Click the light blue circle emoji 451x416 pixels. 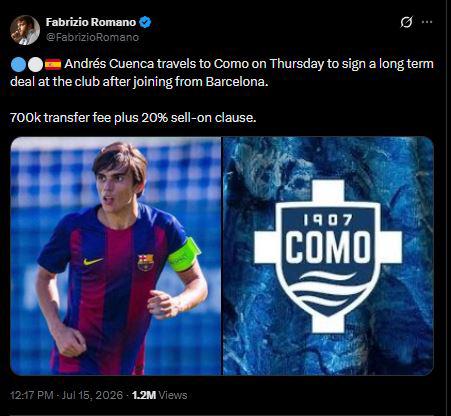click(x=18, y=64)
